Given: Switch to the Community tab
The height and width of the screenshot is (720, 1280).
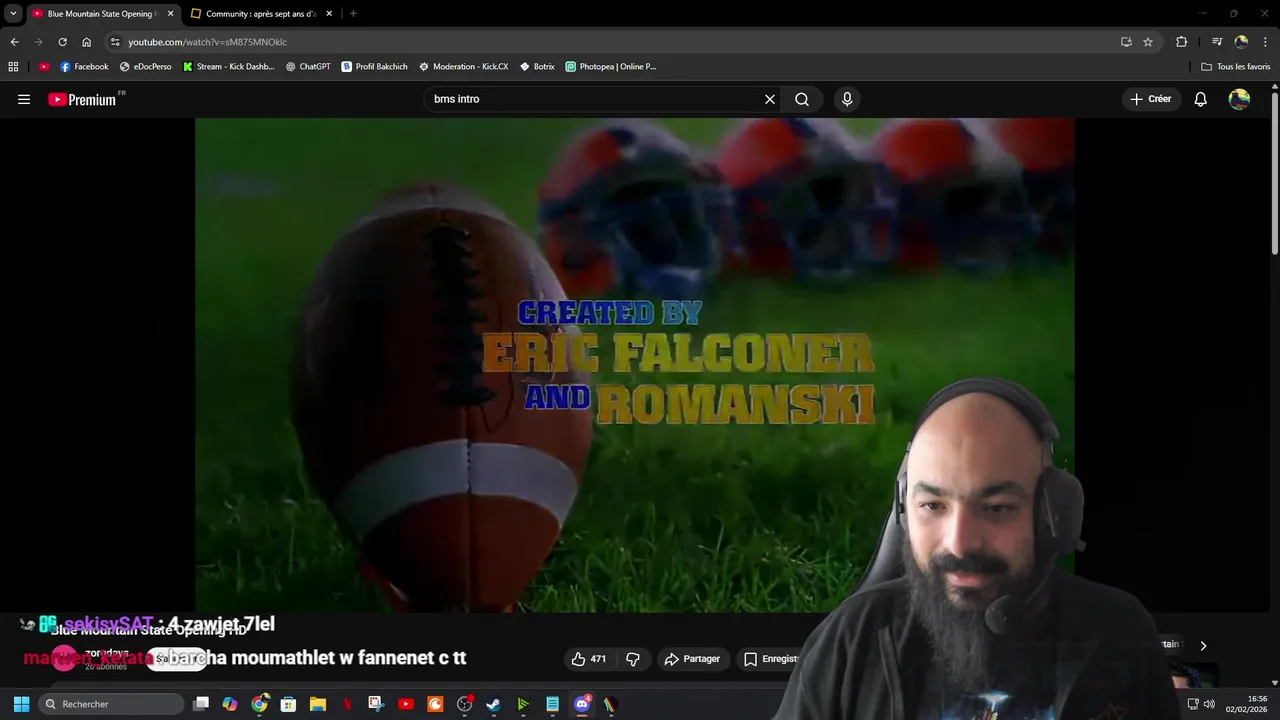Looking at the screenshot, I should coord(261,14).
